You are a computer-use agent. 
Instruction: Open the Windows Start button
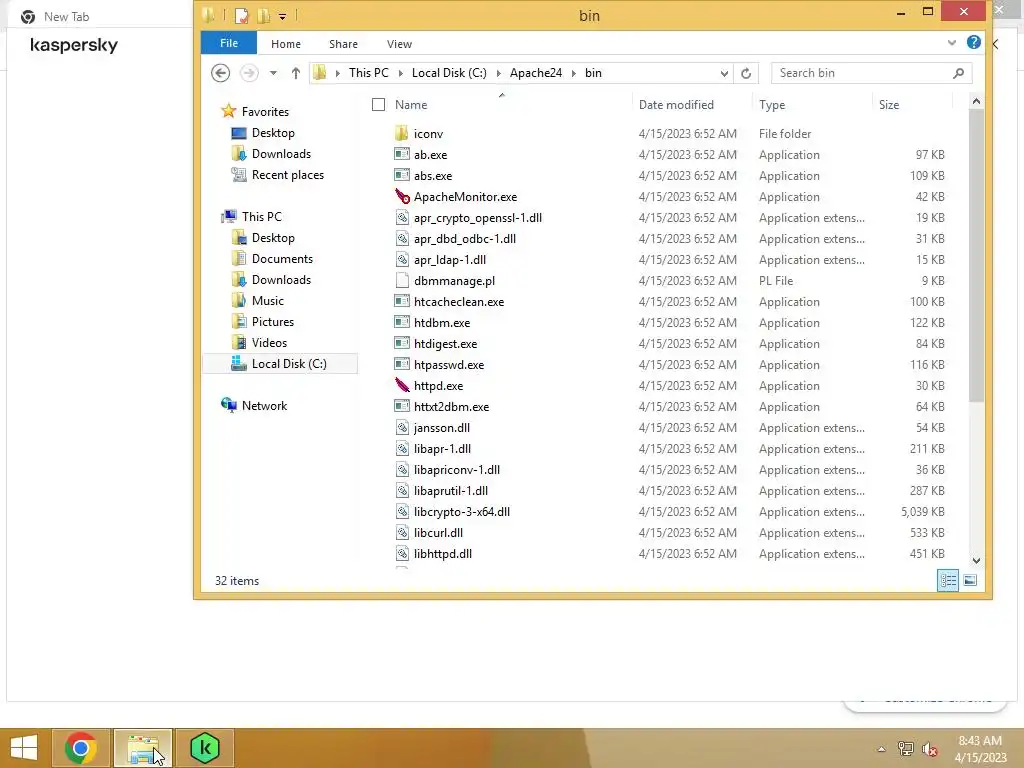point(24,748)
